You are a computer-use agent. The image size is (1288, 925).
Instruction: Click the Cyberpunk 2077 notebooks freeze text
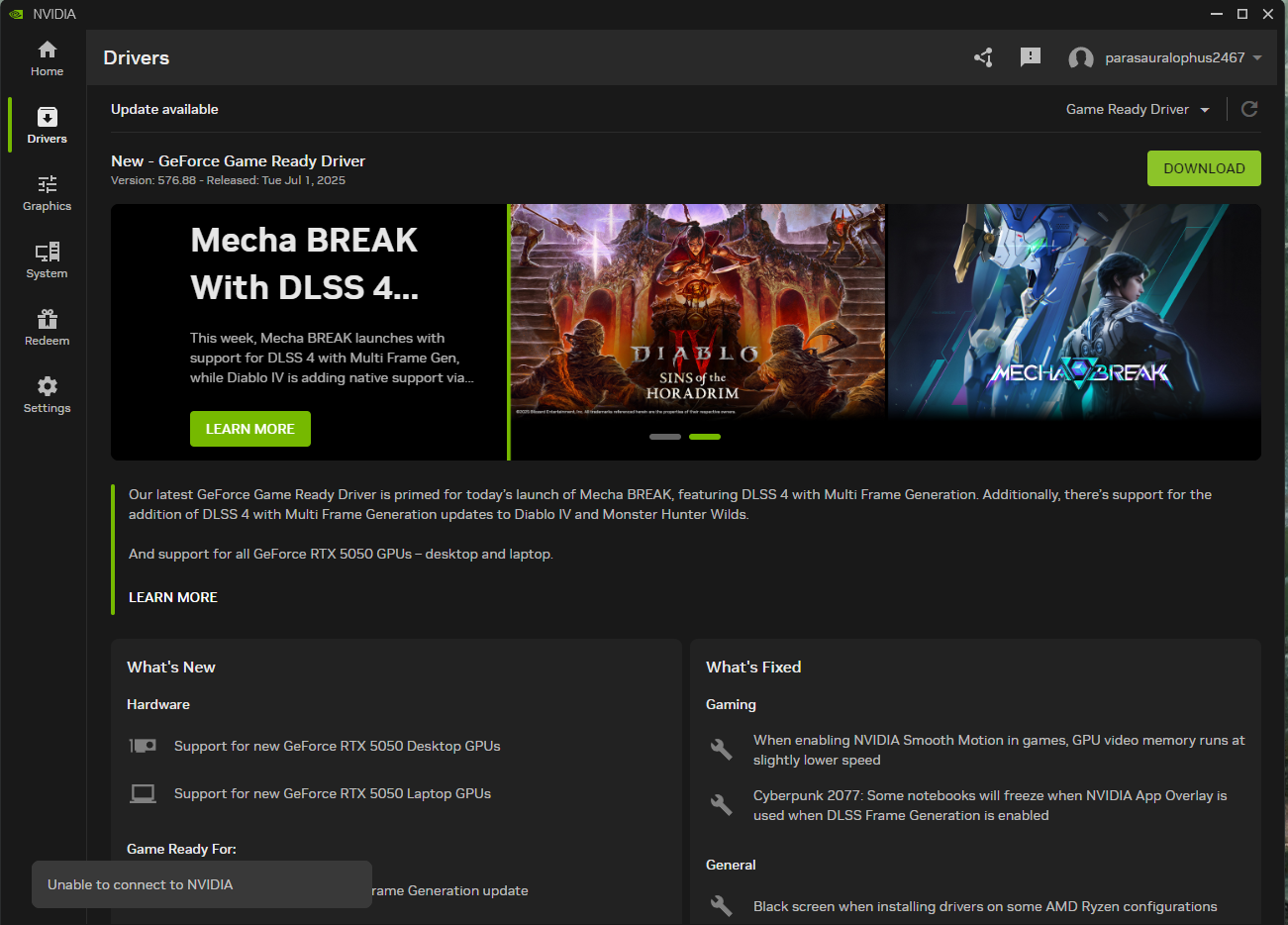click(x=990, y=805)
